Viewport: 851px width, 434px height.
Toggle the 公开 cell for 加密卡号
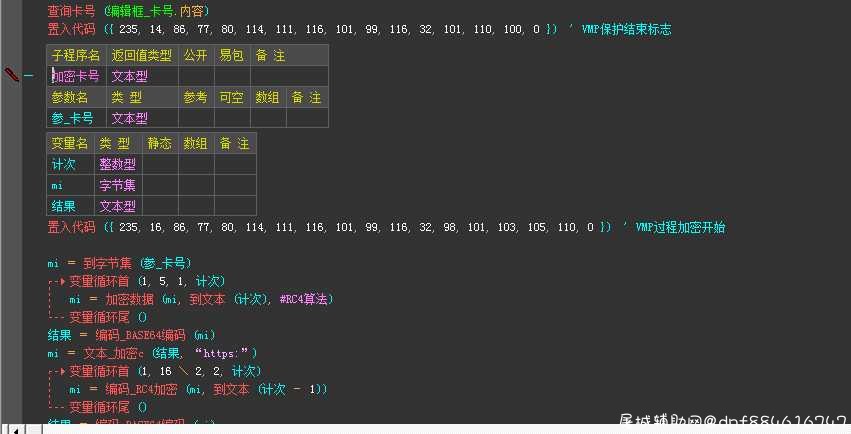click(x=196, y=76)
